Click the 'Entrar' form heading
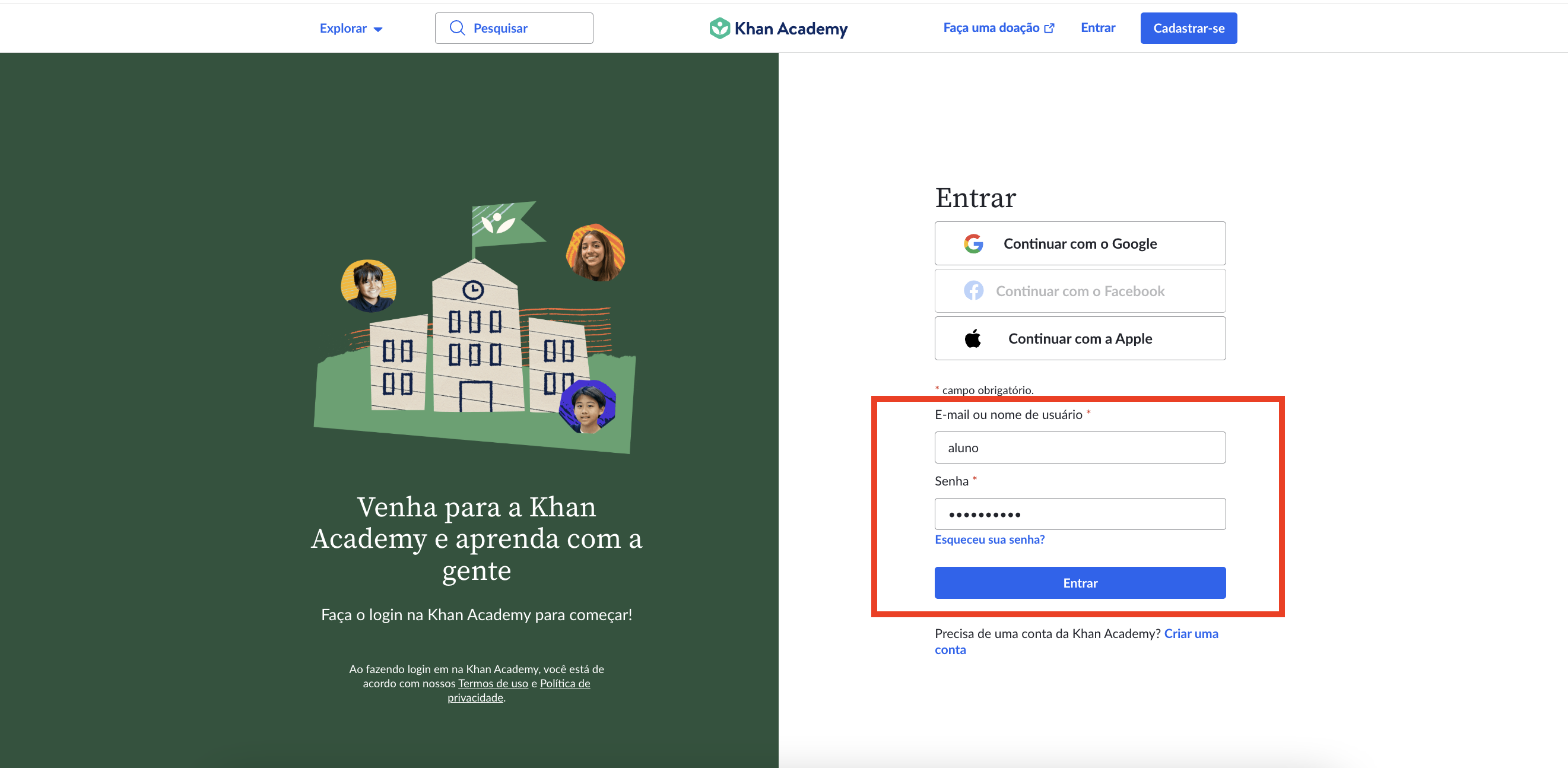 click(975, 198)
